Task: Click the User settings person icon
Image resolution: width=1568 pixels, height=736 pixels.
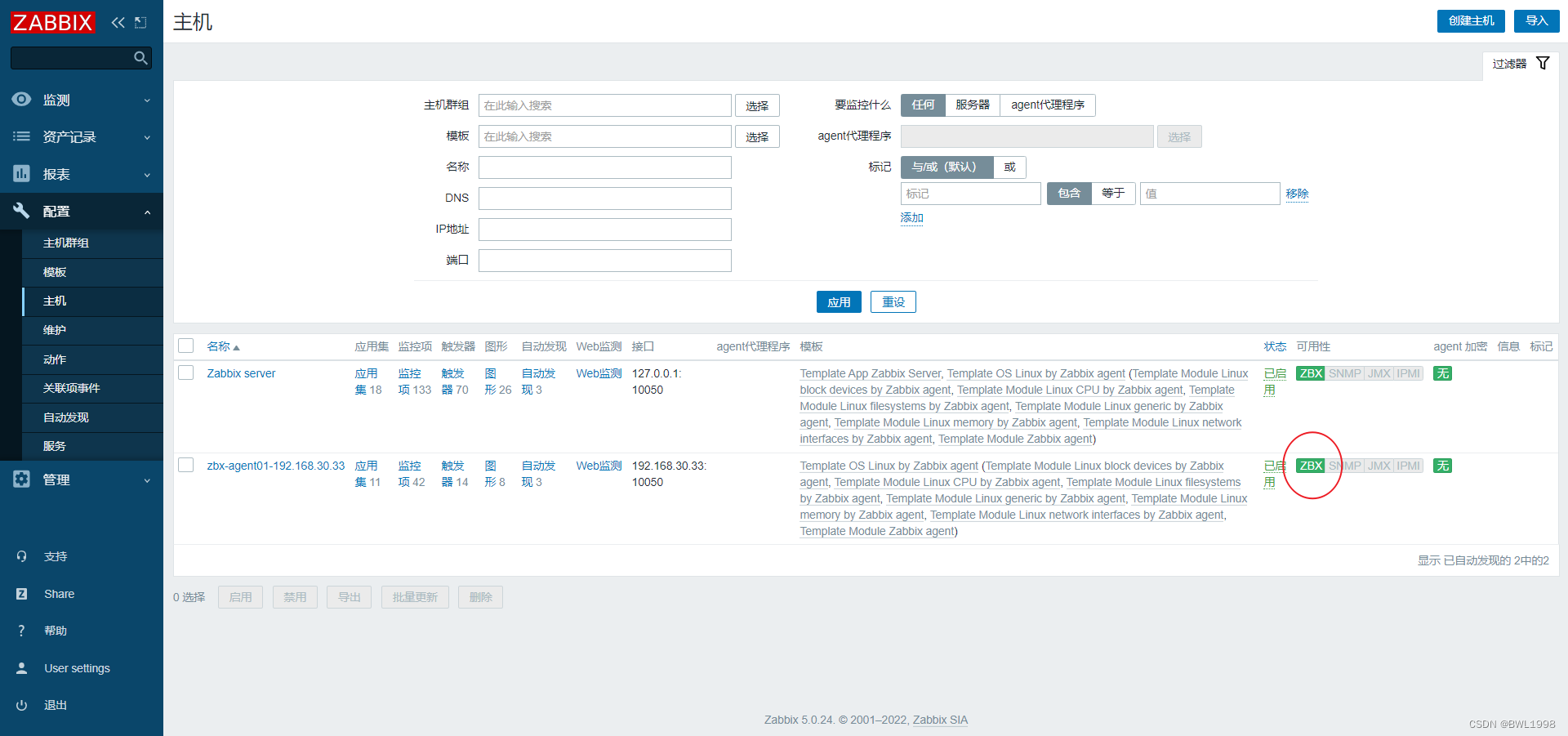Action: [22, 668]
